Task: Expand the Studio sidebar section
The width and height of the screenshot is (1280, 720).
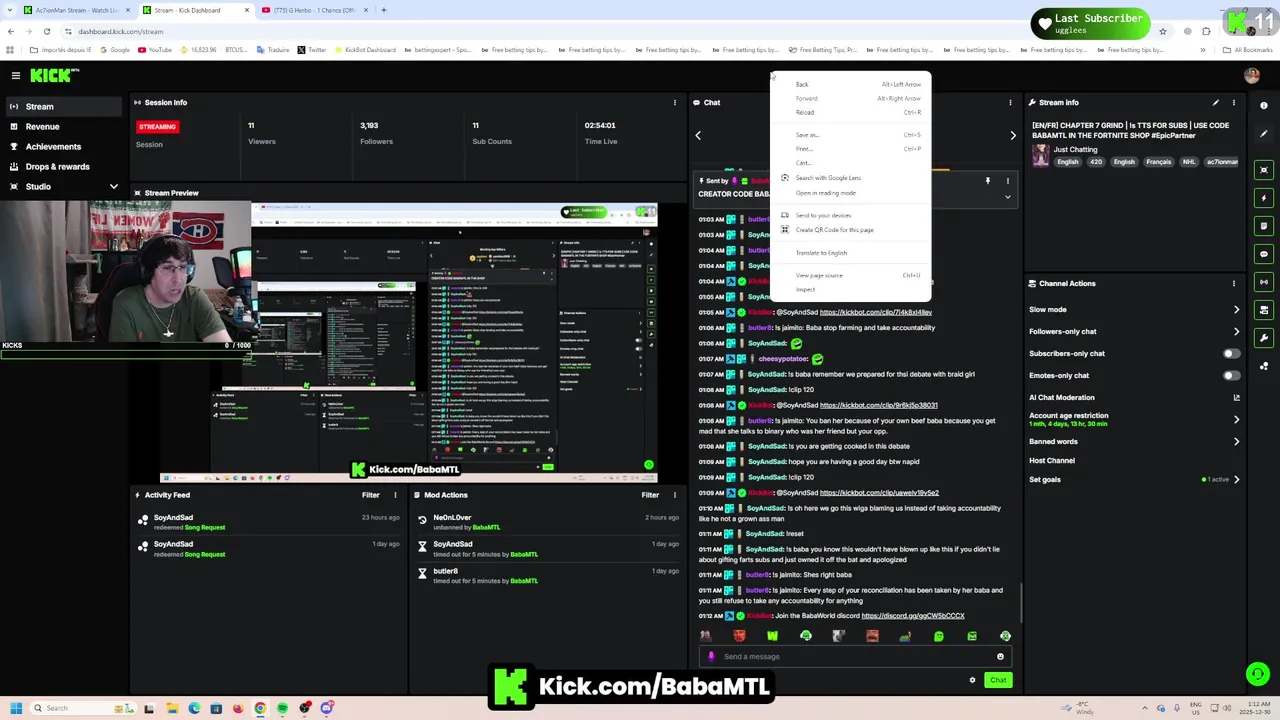Action: point(113,187)
